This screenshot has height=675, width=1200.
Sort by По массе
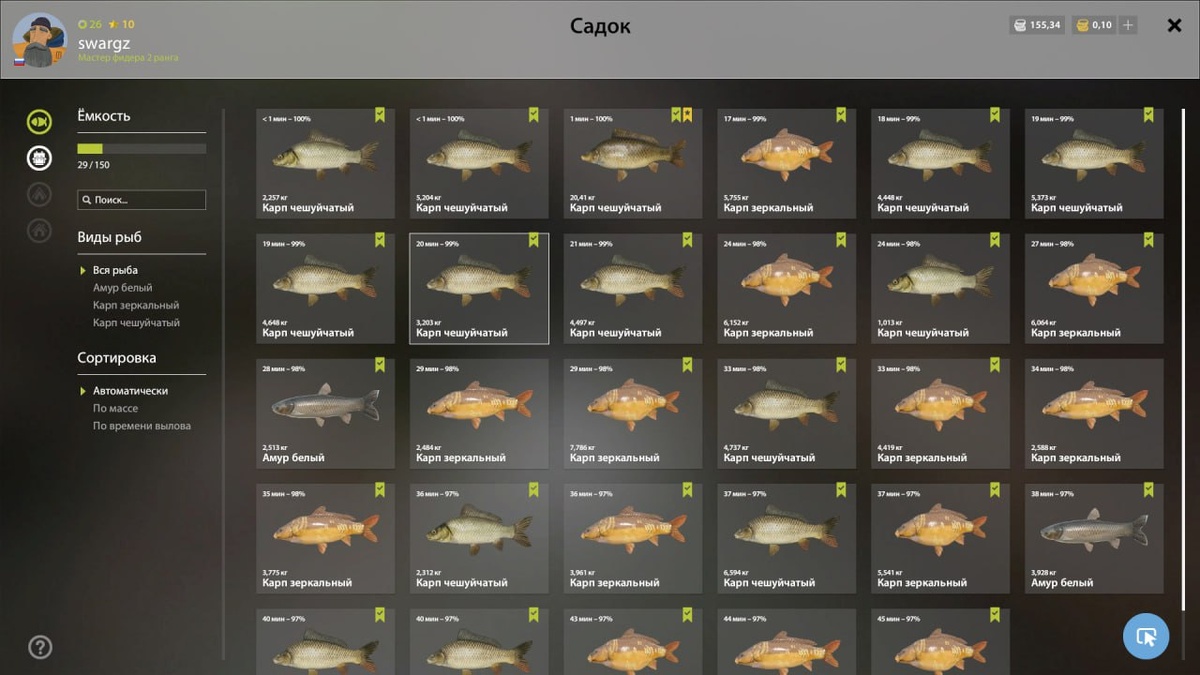pyautogui.click(x=116, y=408)
